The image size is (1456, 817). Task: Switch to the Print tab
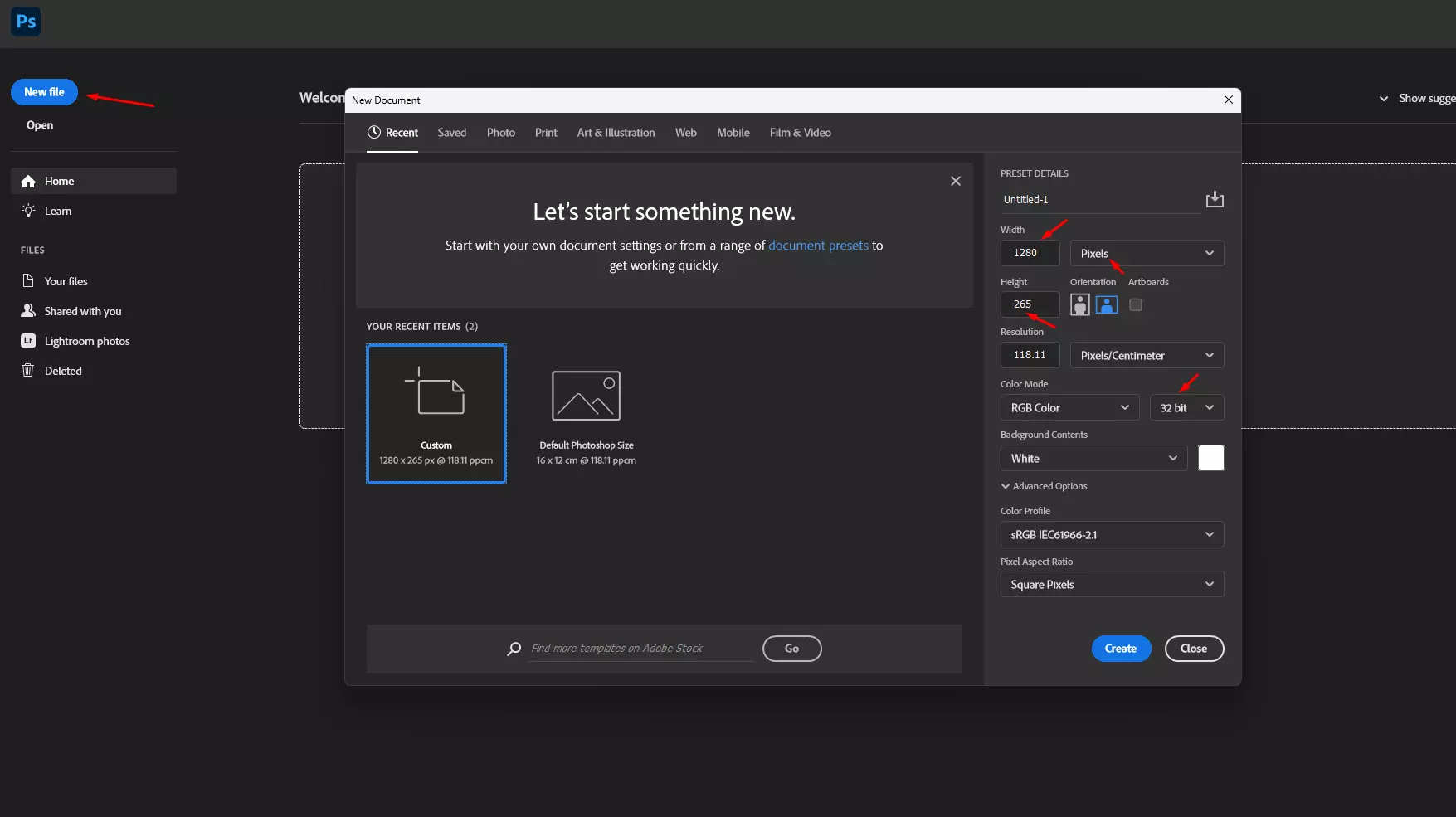546,133
